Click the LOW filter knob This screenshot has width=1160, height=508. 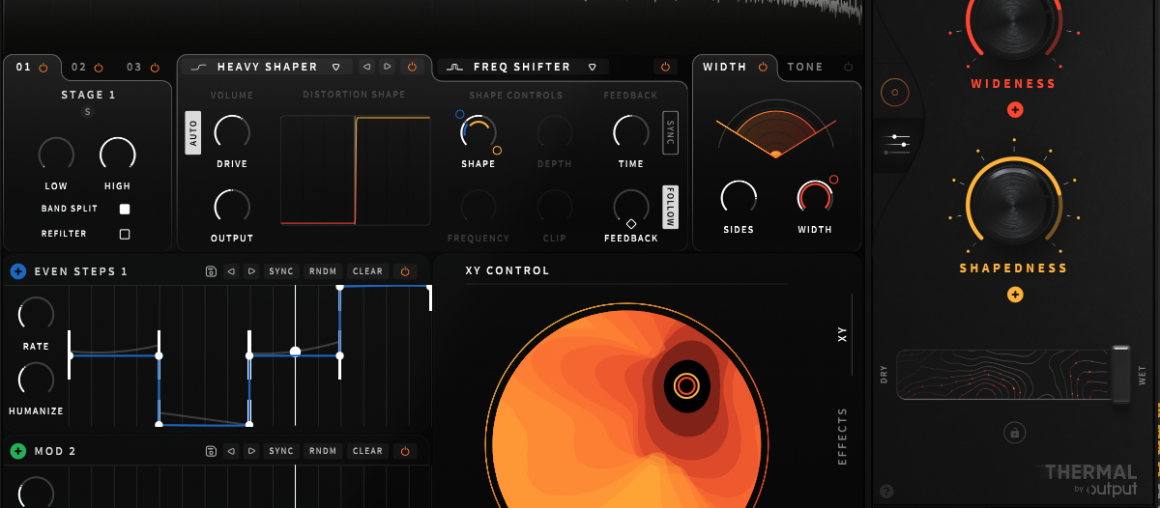click(56, 155)
